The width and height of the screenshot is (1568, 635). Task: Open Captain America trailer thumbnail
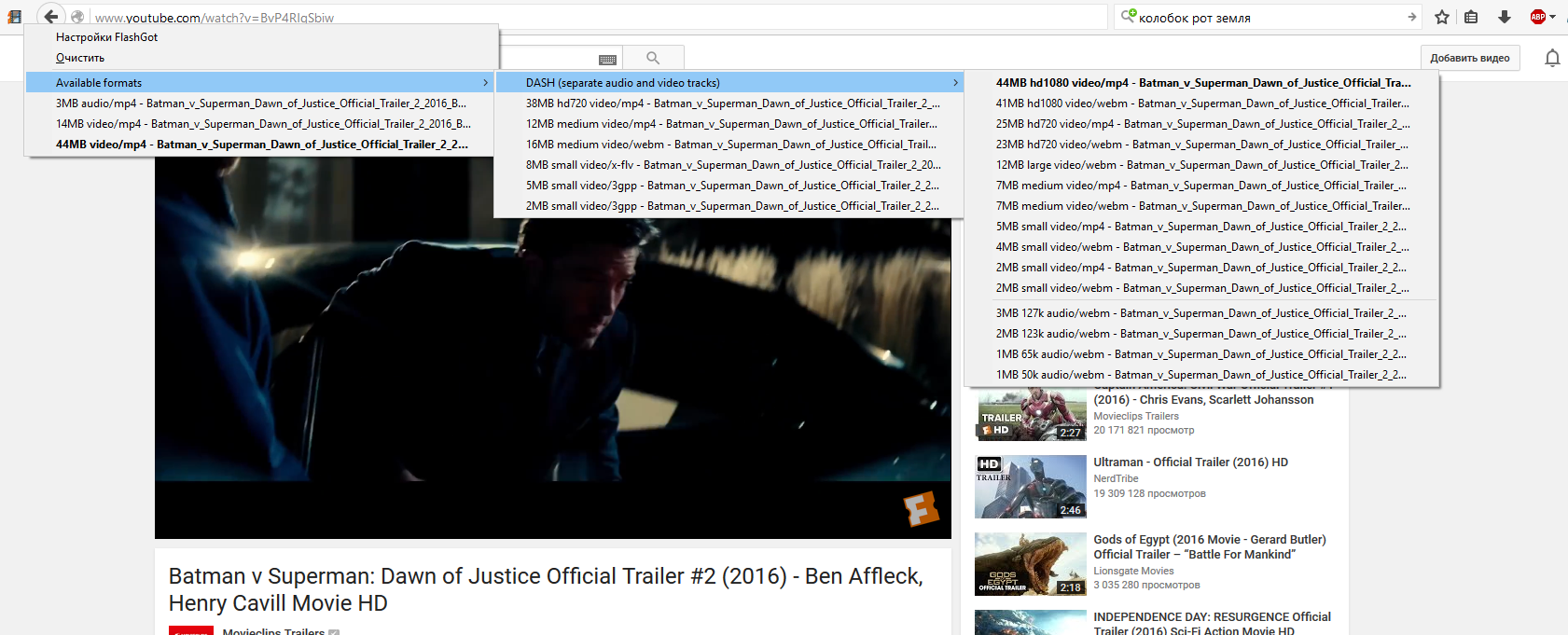(1031, 413)
